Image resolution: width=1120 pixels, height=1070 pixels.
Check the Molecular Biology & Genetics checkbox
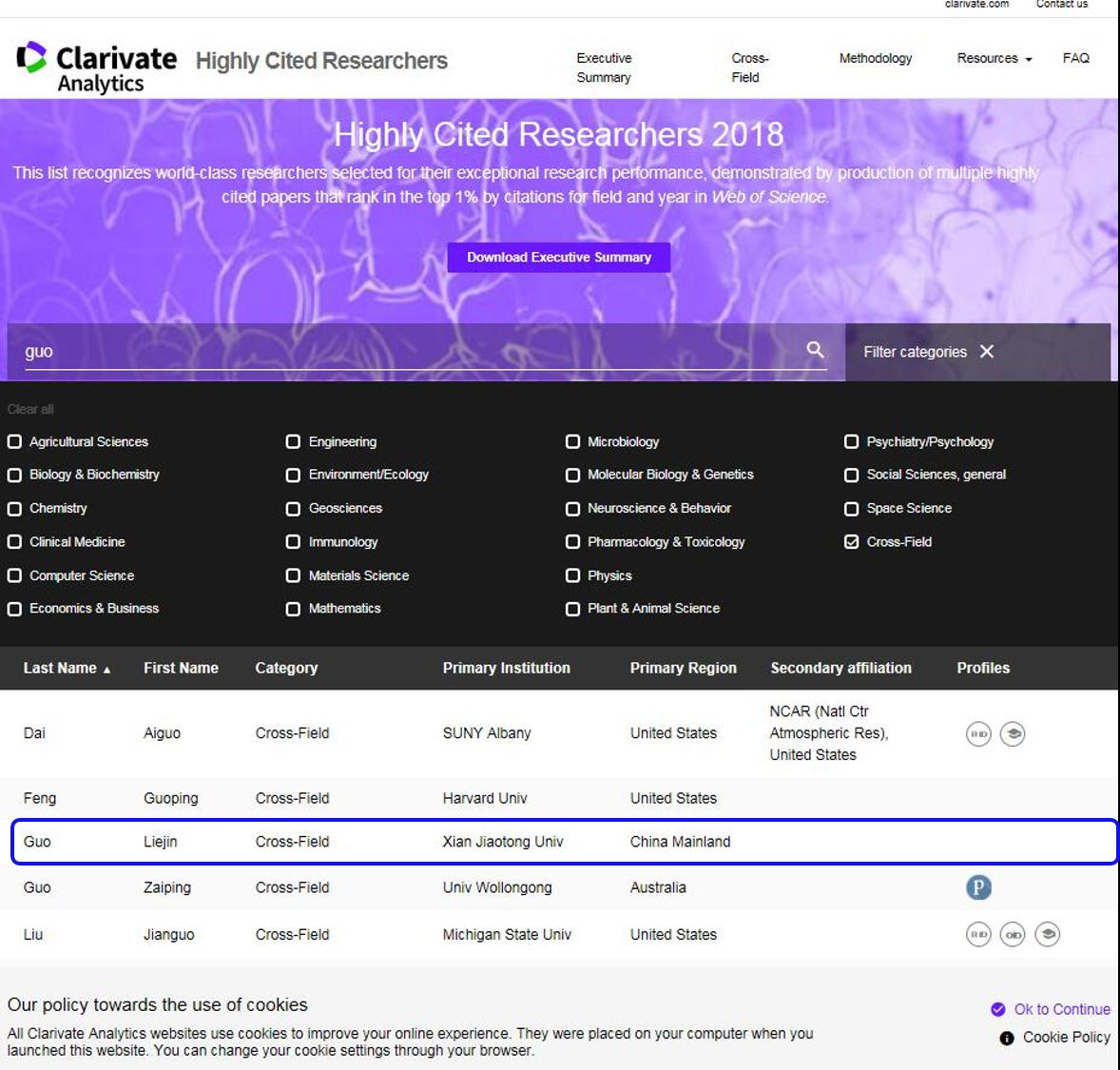pos(573,476)
